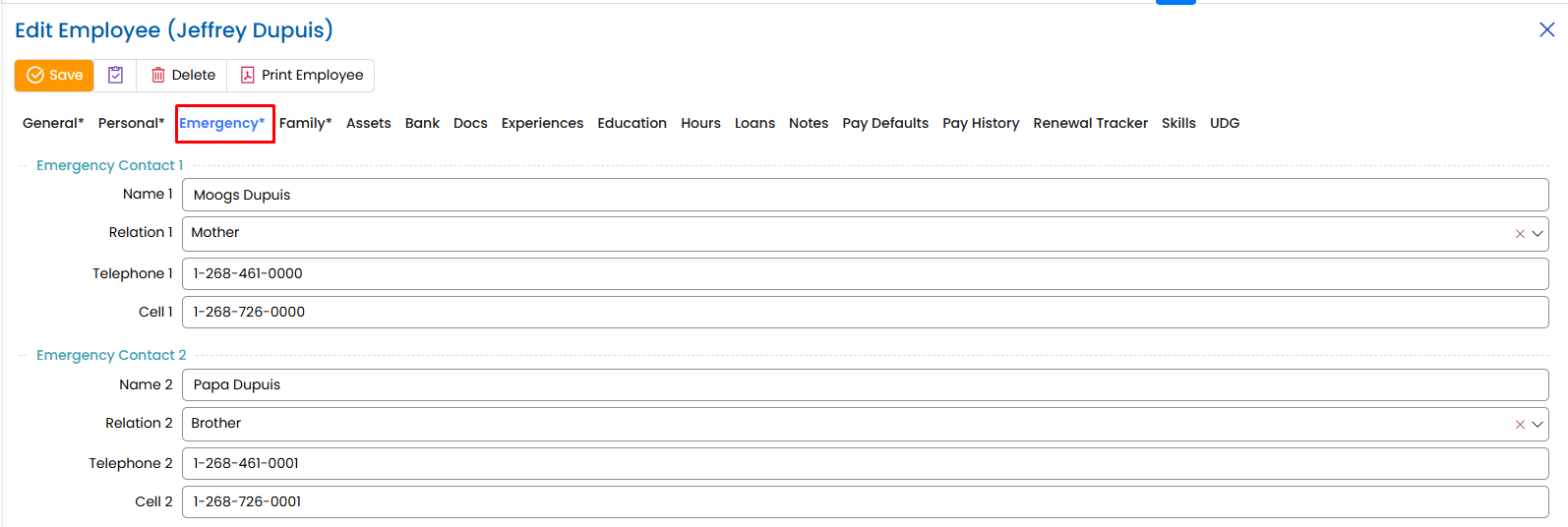Expand the Relation 2 dropdown arrow

[x=1538, y=425]
